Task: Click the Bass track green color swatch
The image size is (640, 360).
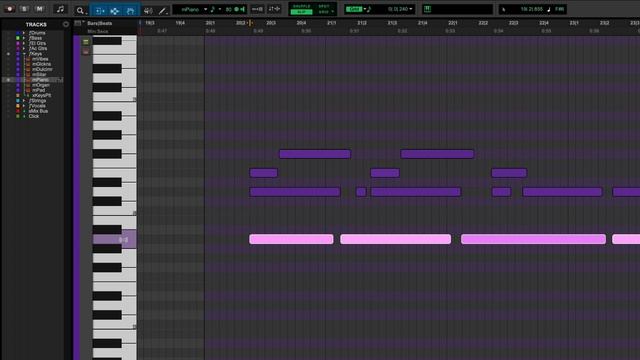Action: point(18,38)
